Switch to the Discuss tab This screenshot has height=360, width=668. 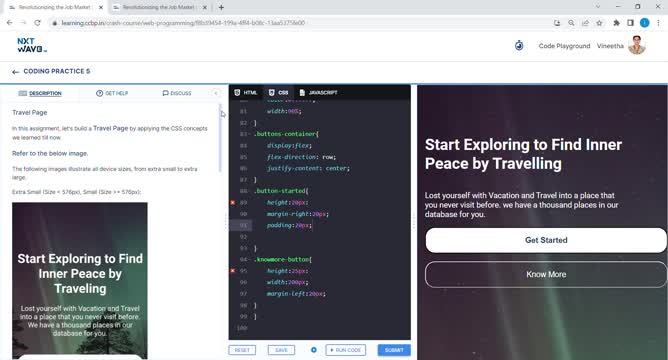pos(177,93)
